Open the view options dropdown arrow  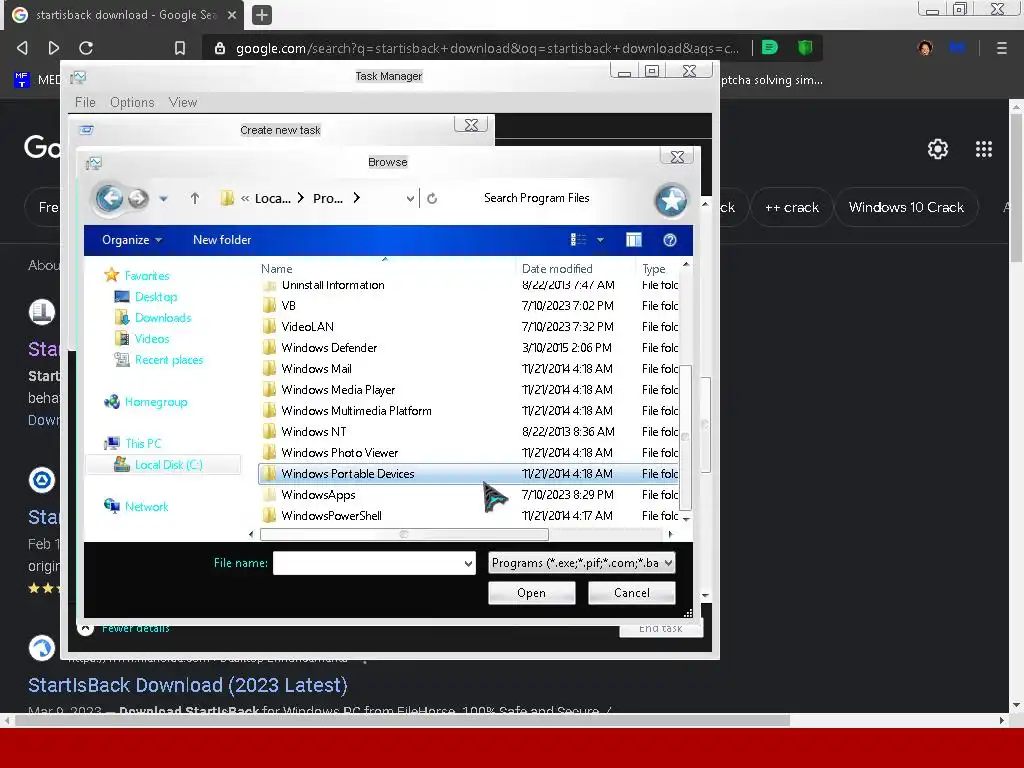(x=600, y=240)
